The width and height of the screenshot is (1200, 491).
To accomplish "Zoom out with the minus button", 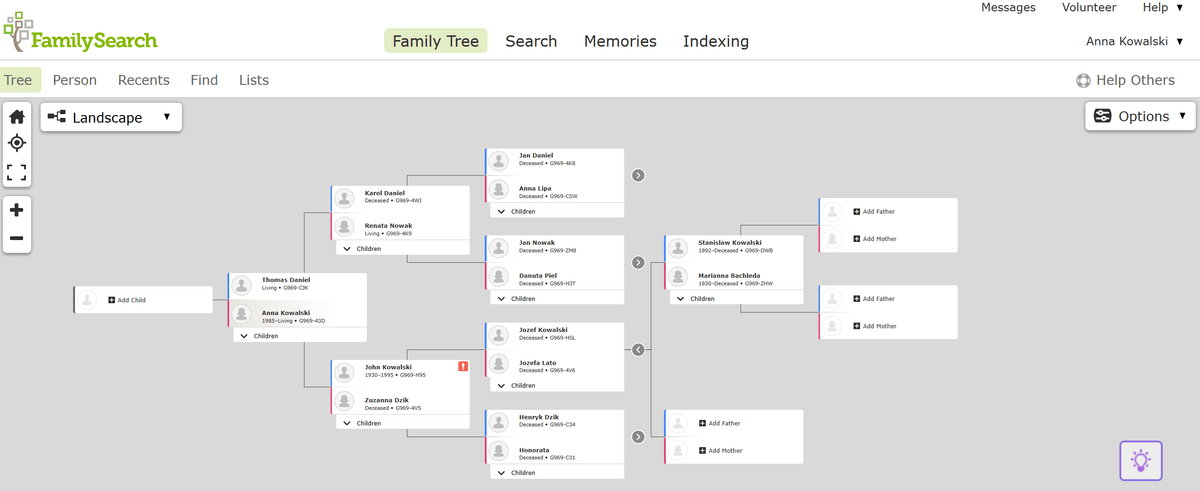I will 17,238.
